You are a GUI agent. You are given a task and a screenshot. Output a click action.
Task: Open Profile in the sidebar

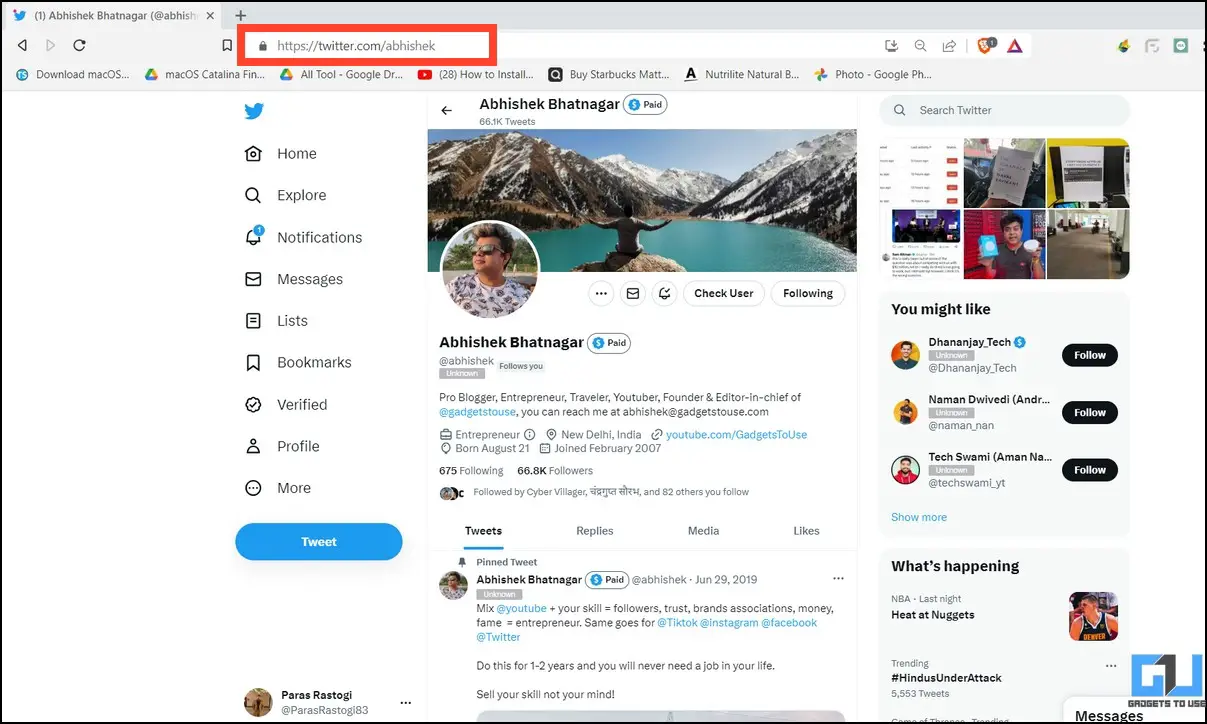282,446
